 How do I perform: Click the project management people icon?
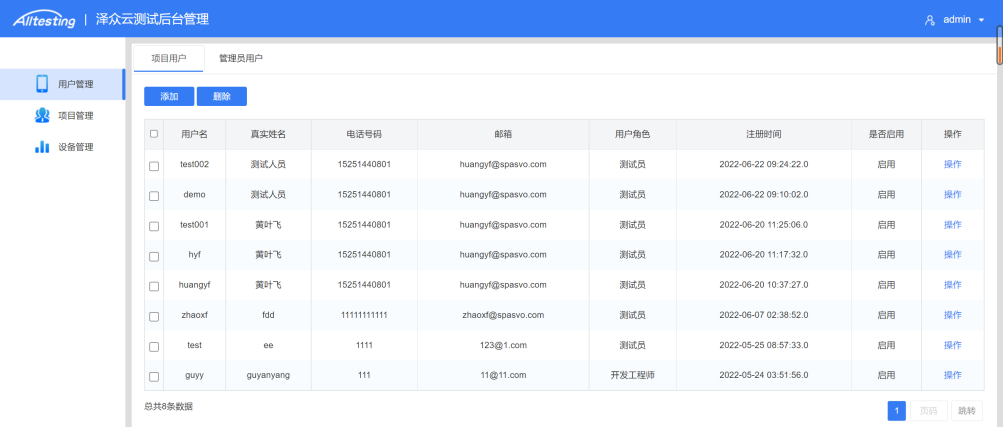pos(42,116)
